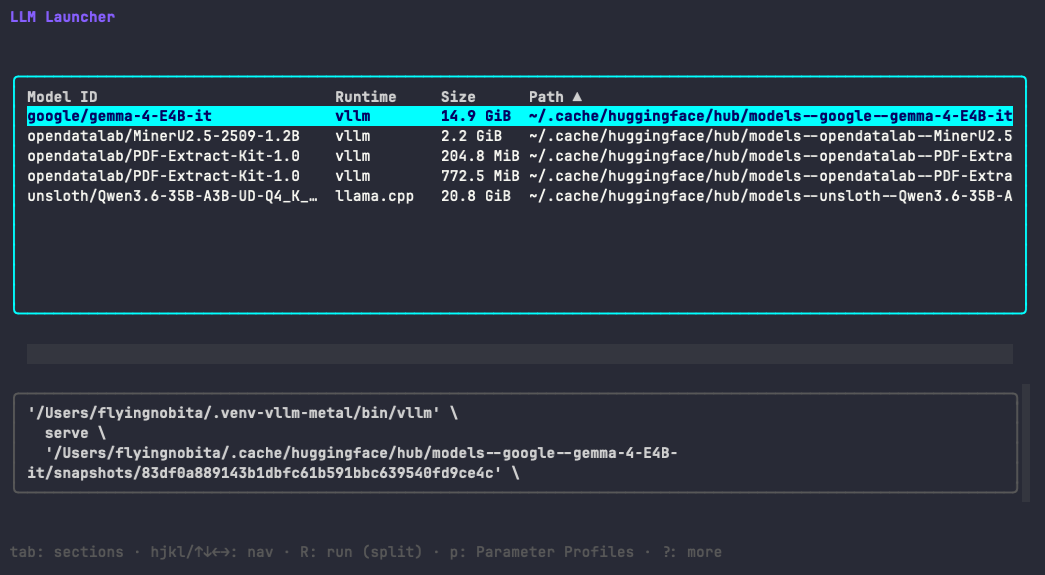Image resolution: width=1045 pixels, height=575 pixels.
Task: Click the 'R: run (split)' footer hint
Action: tap(361, 552)
